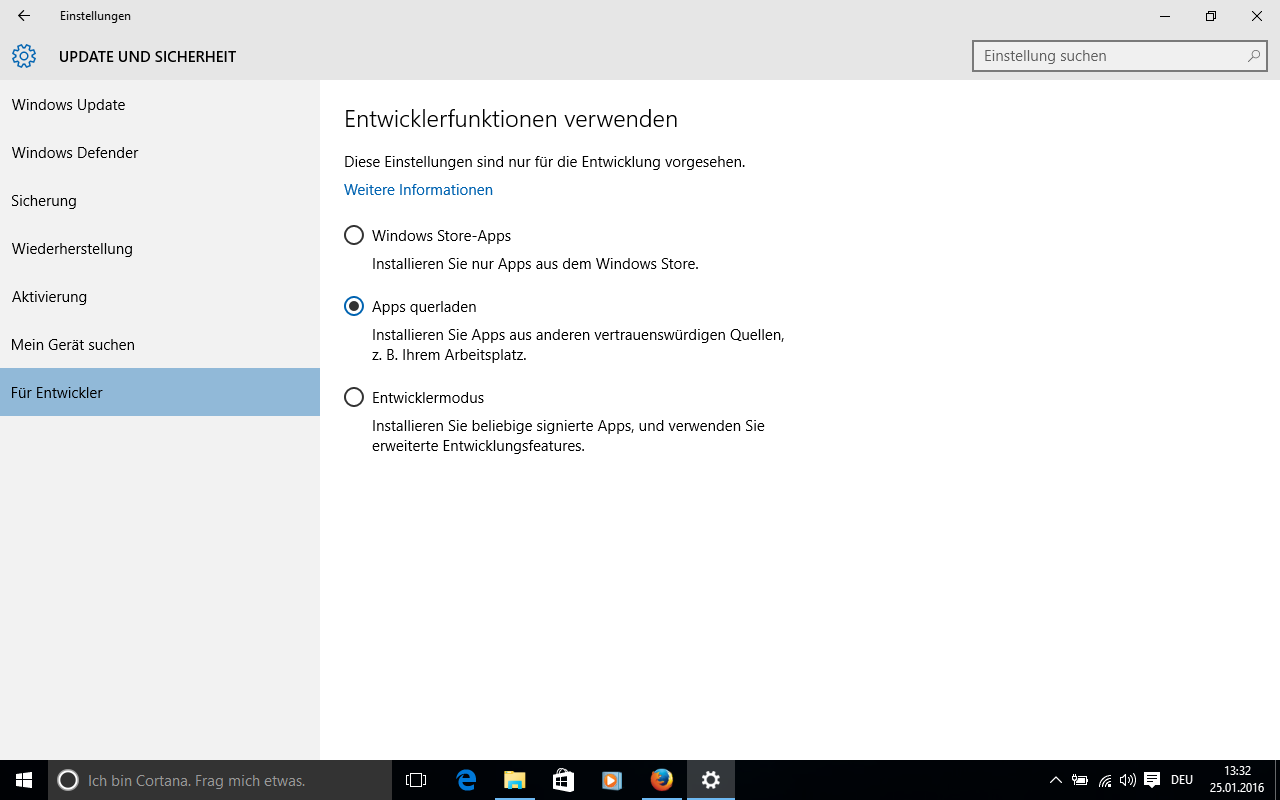The height and width of the screenshot is (800, 1280).
Task: Open Windows Update section
Action: tap(160, 105)
